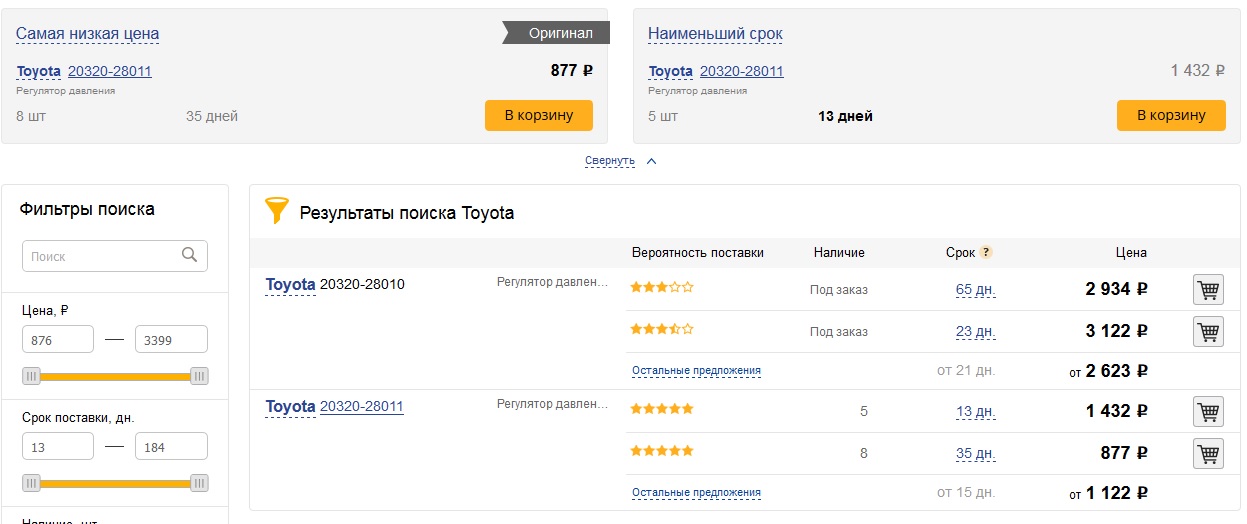Expand Остальные предложения for 20320-28011
The height and width of the screenshot is (524, 1247).
696,493
